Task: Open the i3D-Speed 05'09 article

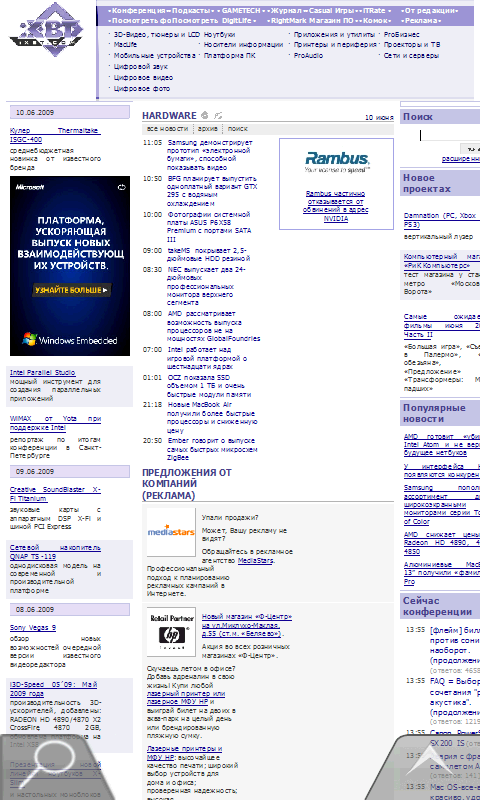Action: click(54, 689)
